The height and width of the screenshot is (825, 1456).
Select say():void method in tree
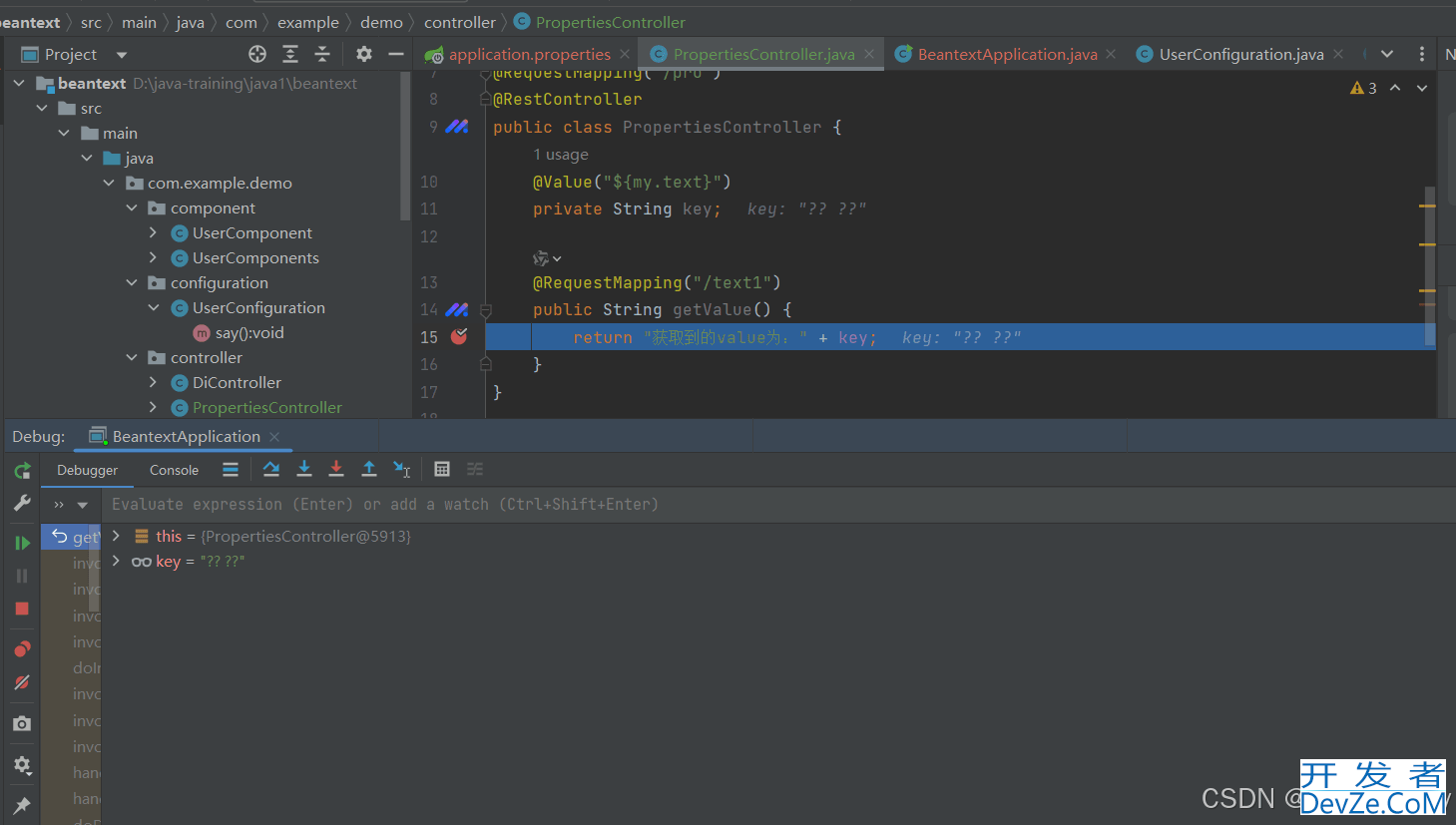249,332
